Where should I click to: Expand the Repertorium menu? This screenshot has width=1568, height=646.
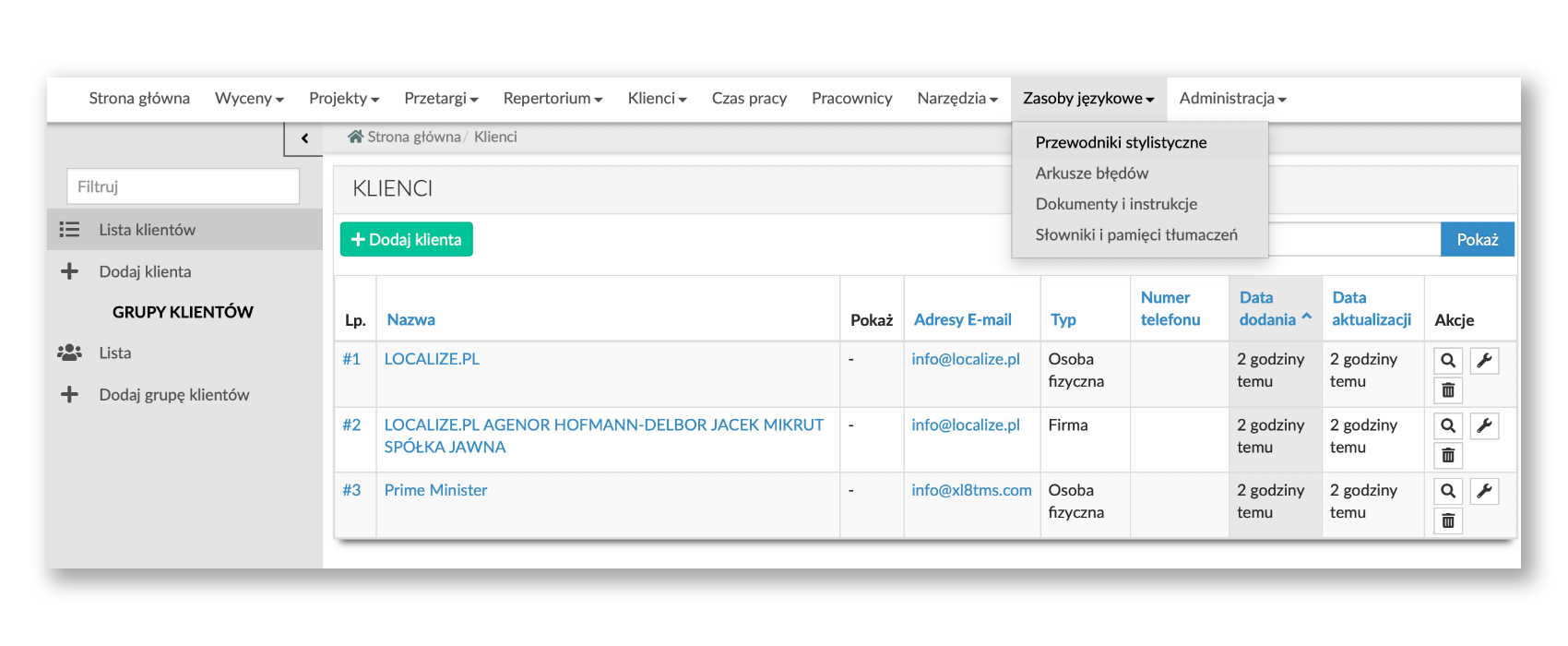[x=552, y=99]
